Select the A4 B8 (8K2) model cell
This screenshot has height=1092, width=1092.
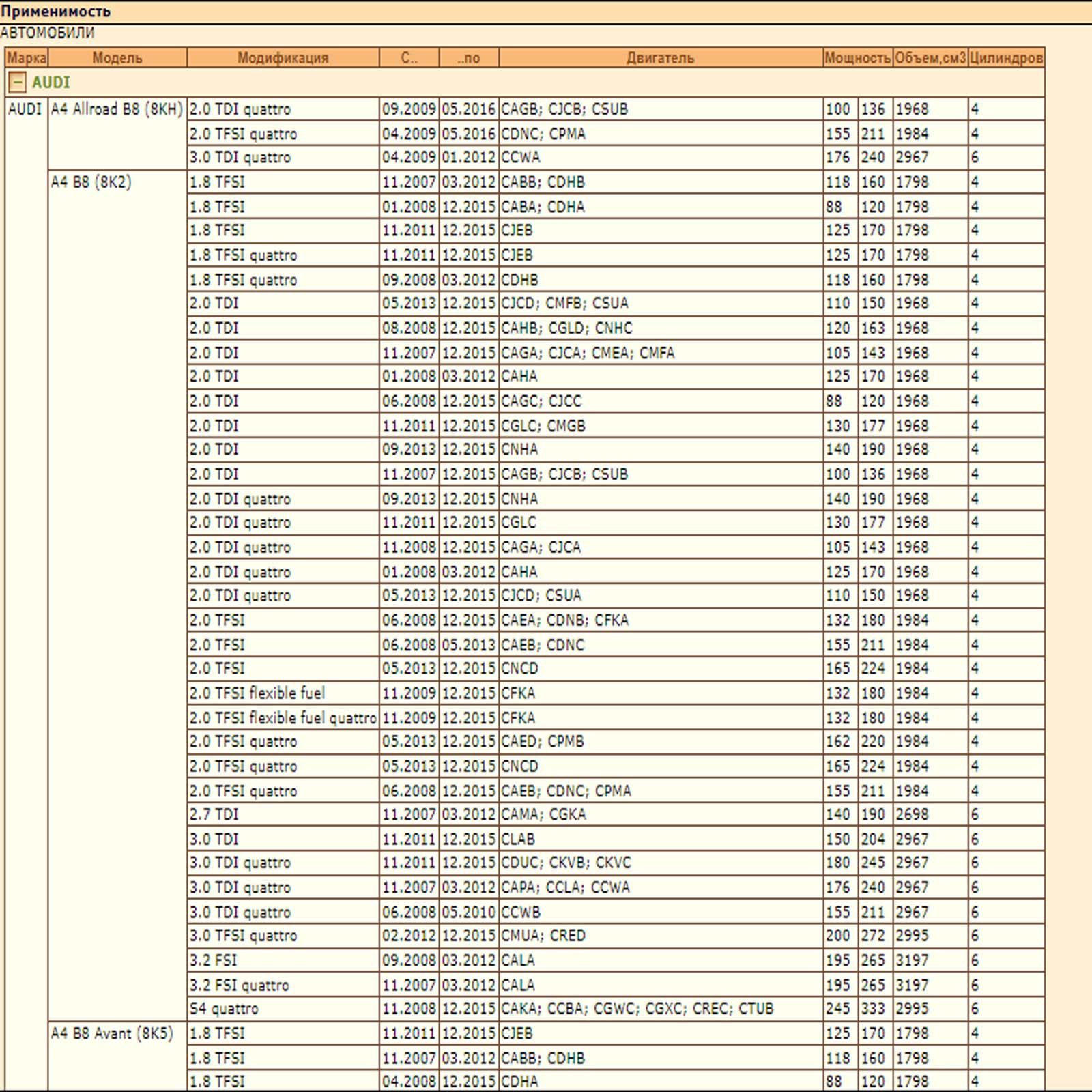pyautogui.click(x=91, y=182)
